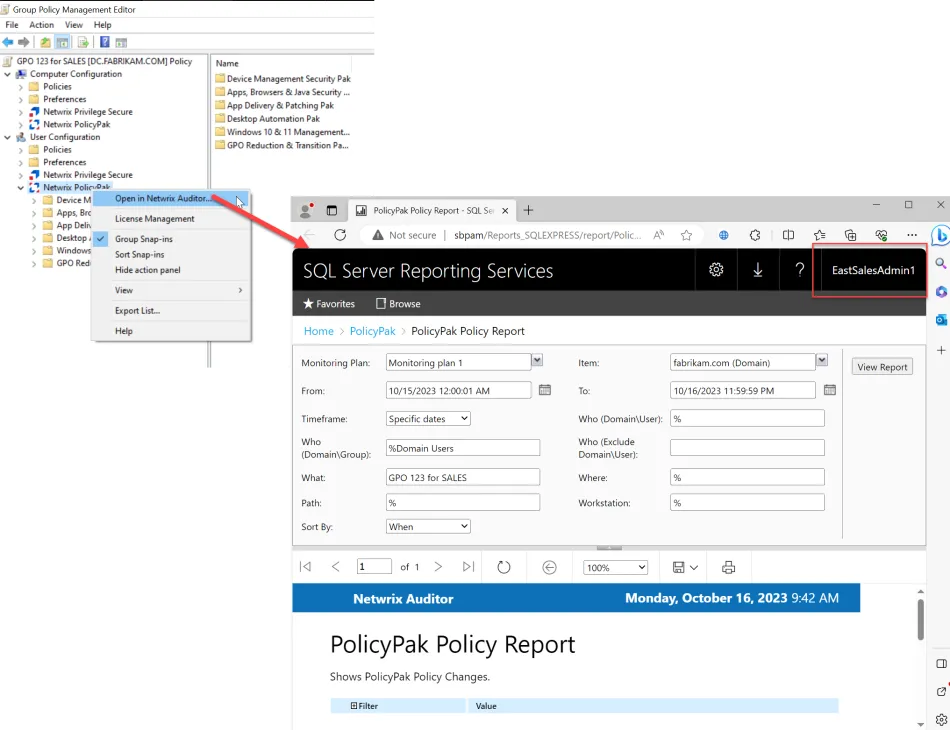Click the back arrow in Group Policy toolbar

click(x=8, y=42)
